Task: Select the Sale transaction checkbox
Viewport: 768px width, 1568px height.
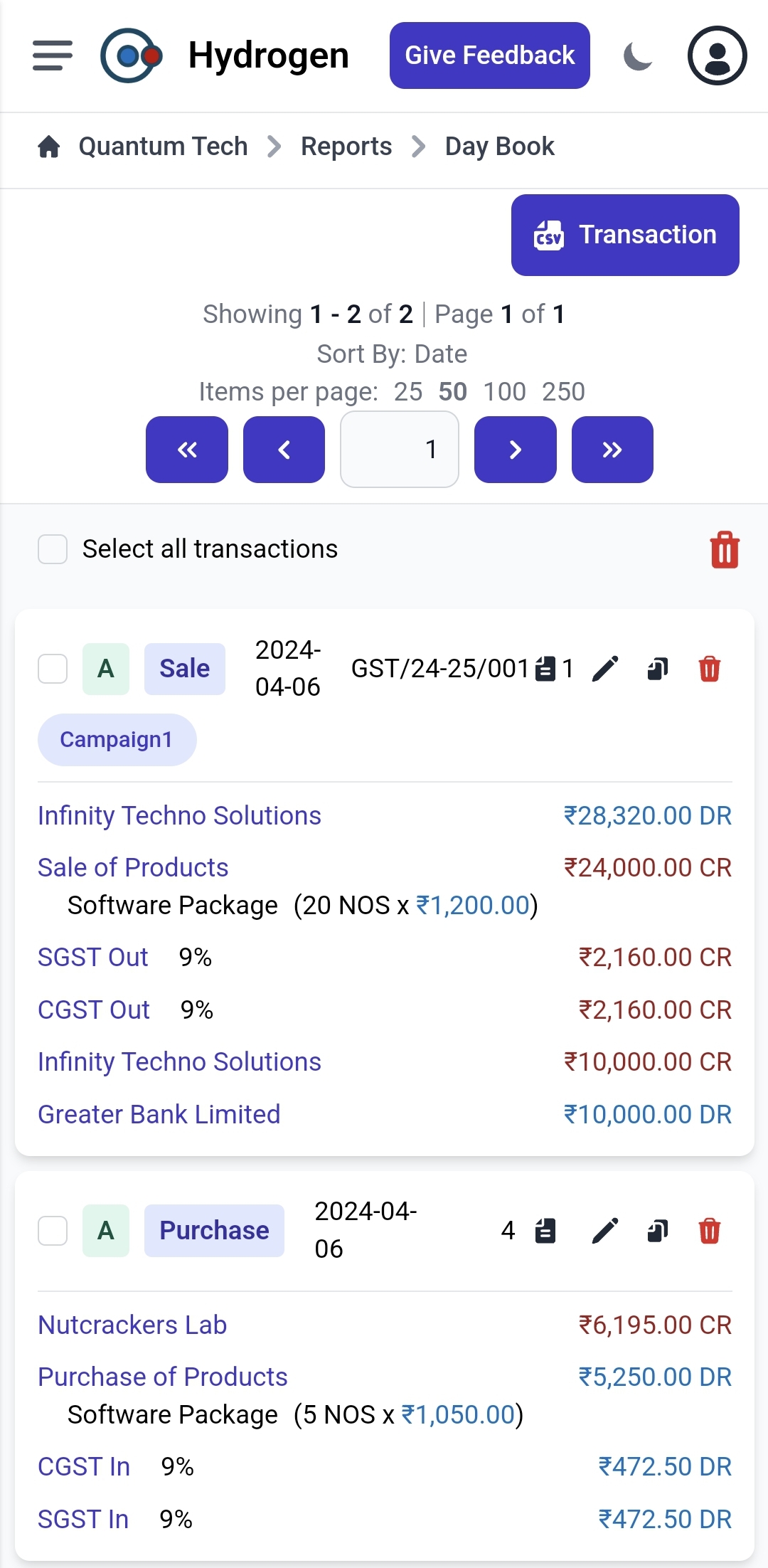Action: (53, 669)
